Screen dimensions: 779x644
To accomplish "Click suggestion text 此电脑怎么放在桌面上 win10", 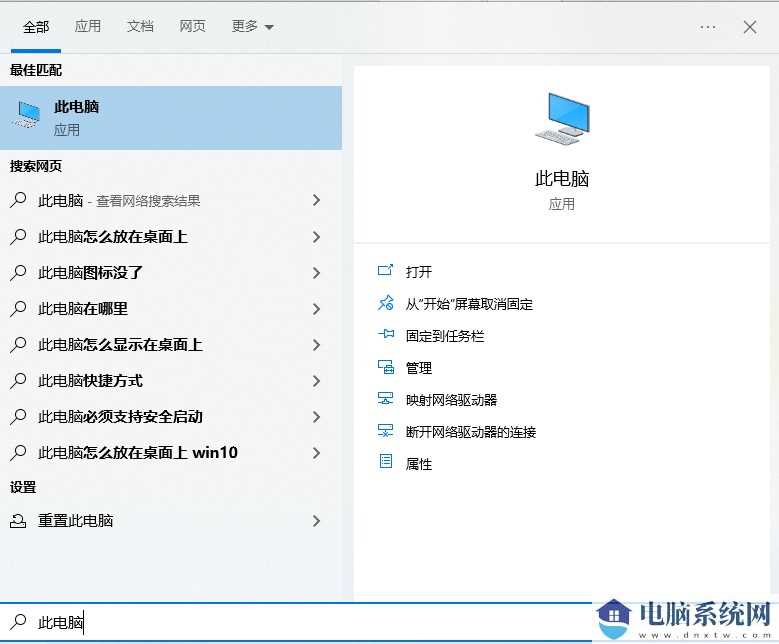I will pos(138,453).
